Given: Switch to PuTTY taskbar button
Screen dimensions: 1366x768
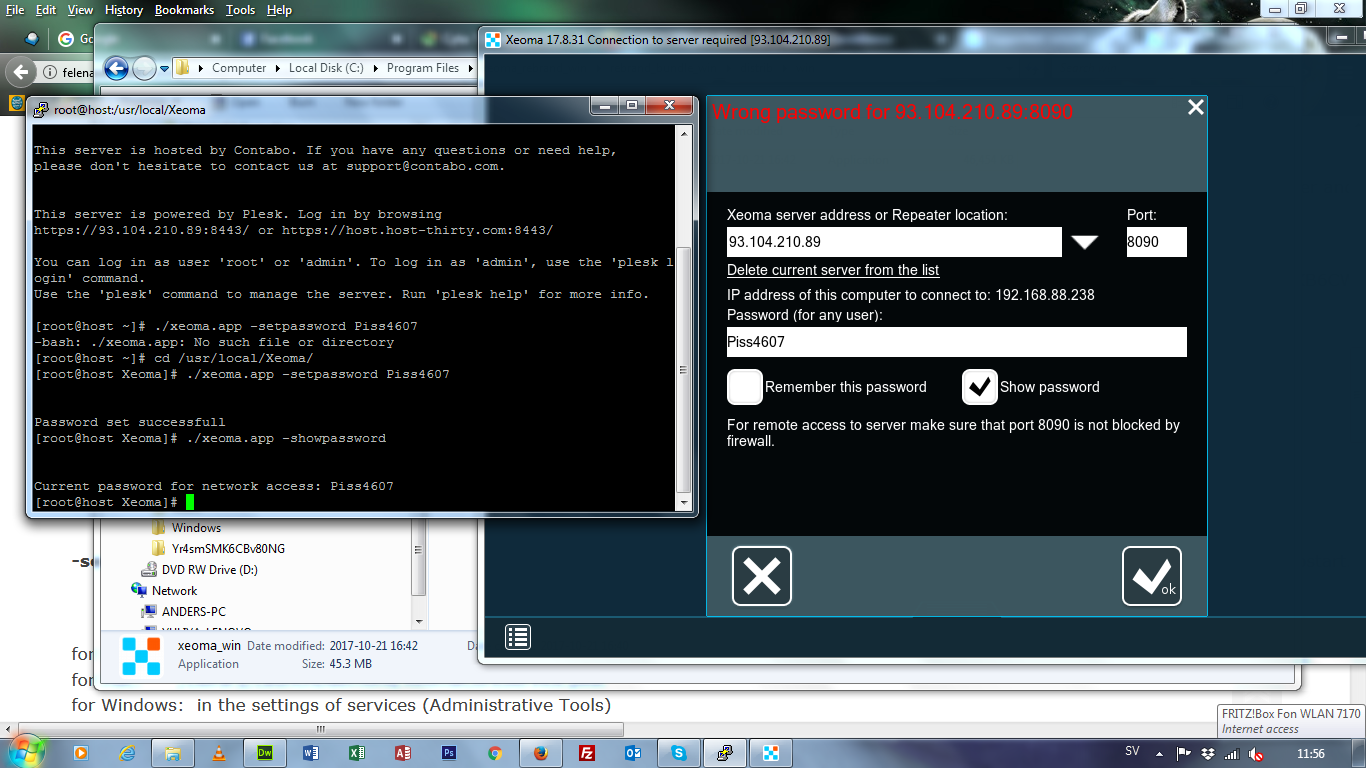Looking at the screenshot, I should click(725, 753).
